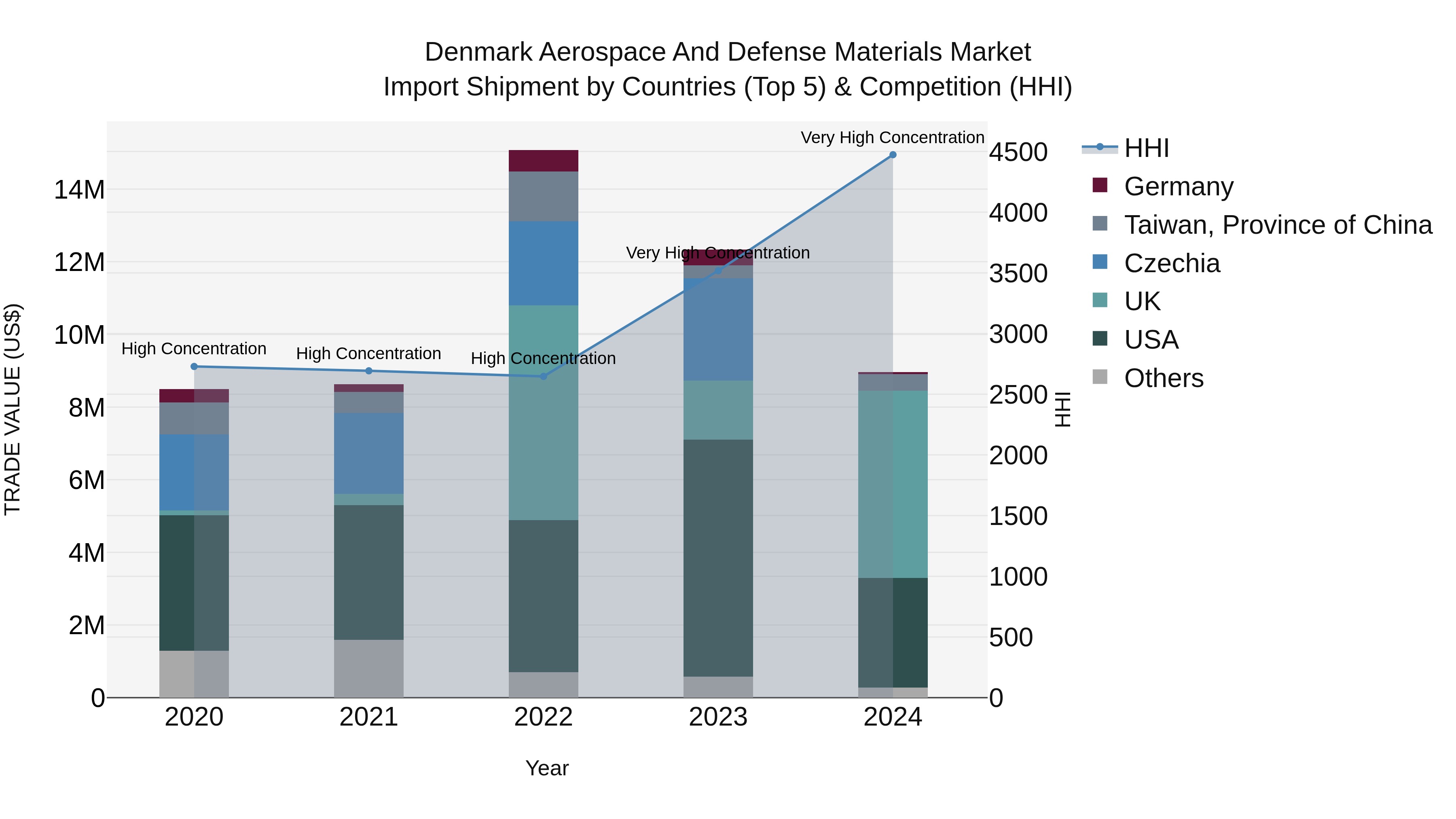Screen dimensions: 1456x819
Task: Click the HHI data point for 2021
Action: point(368,371)
